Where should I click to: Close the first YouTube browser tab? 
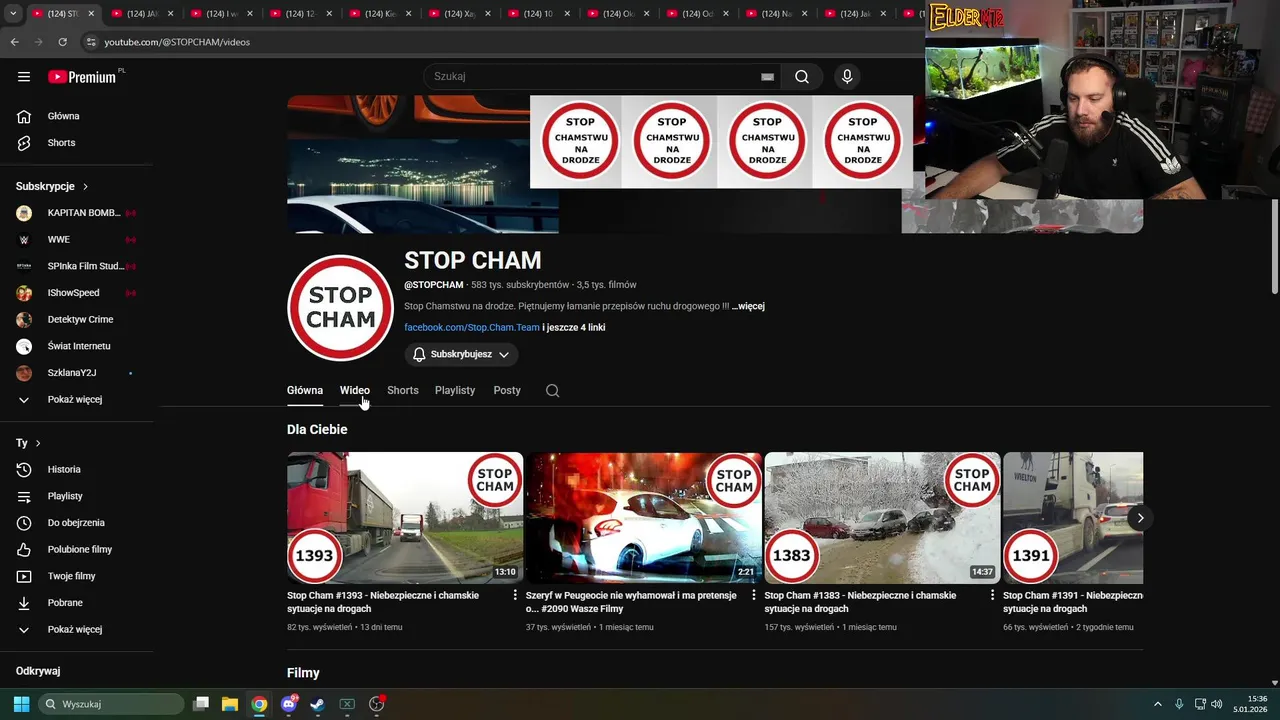point(91,14)
